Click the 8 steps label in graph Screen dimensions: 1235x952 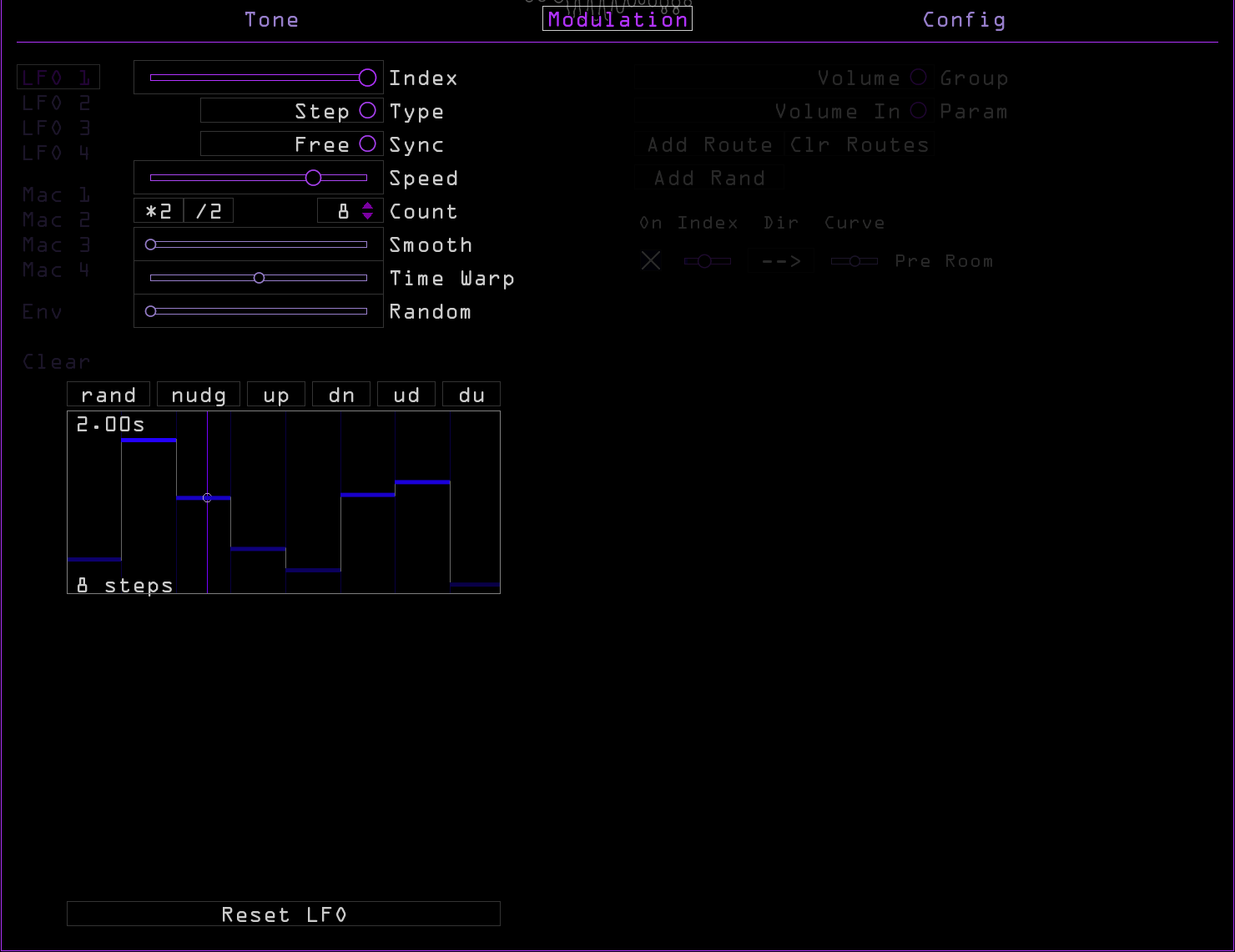click(124, 586)
